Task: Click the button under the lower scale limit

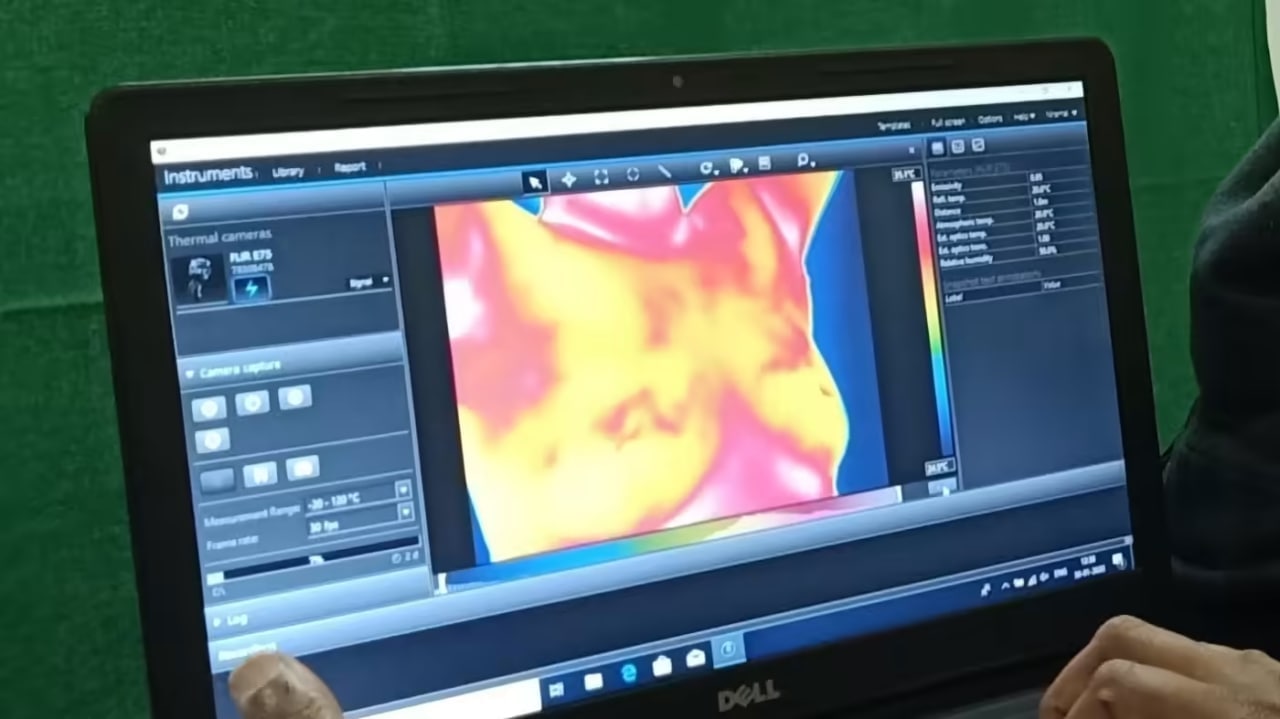Action: [x=942, y=487]
